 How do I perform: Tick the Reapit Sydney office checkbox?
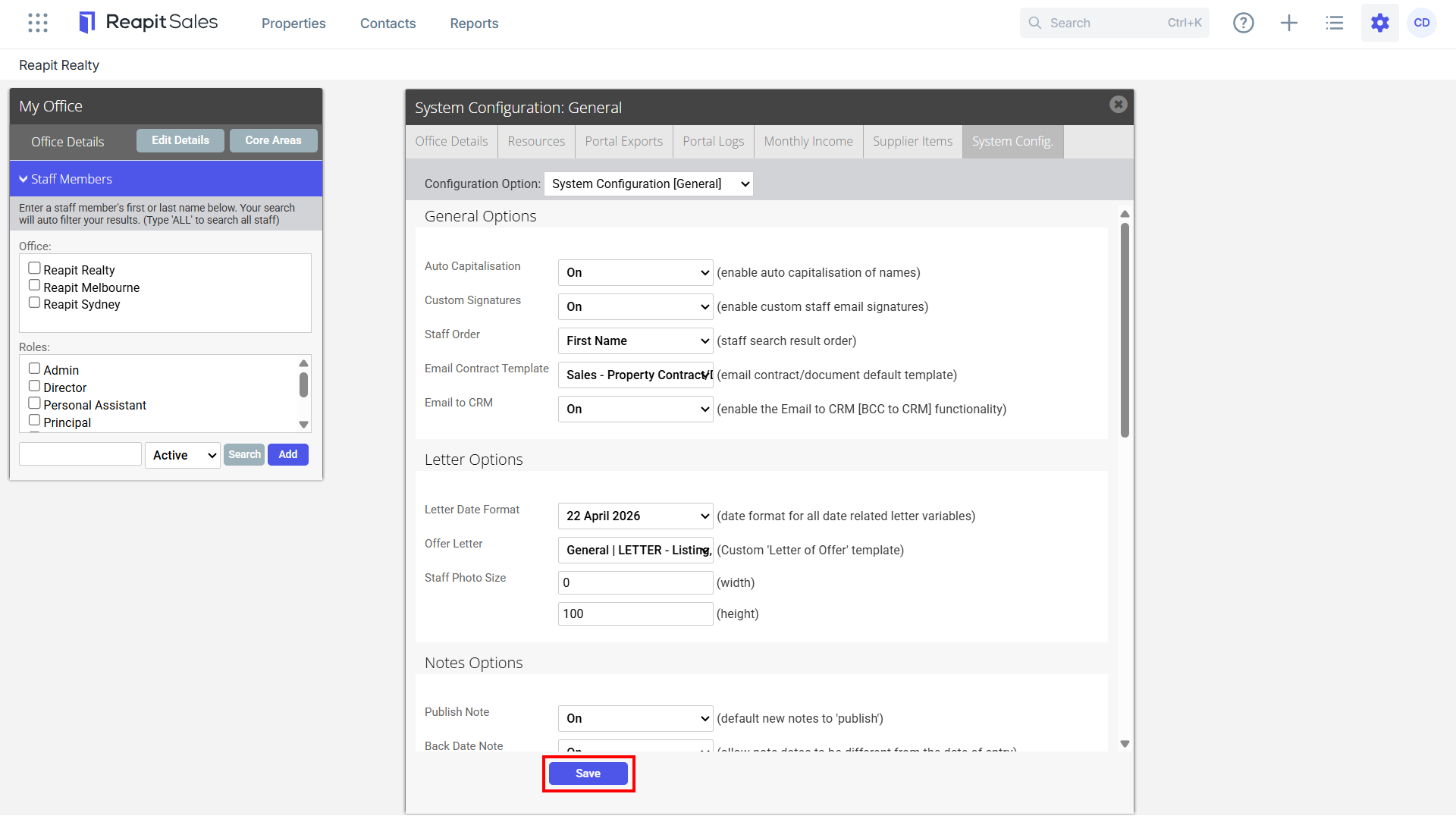(x=34, y=303)
